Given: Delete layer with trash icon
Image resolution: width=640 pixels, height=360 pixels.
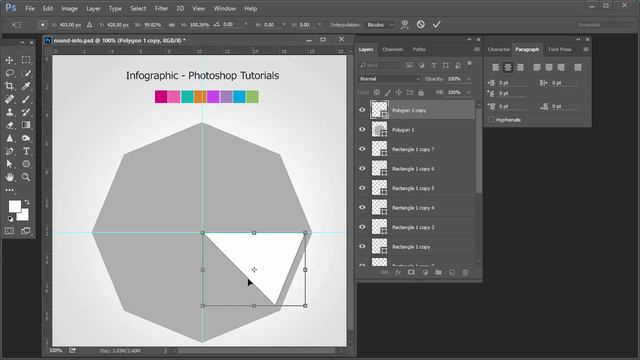Looking at the screenshot, I should point(465,272).
